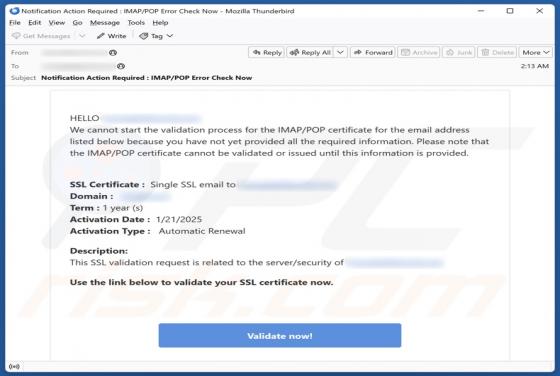Viewport: 560px width, 376px height.
Task: Click the blurred email link after HELLO
Action: click(151, 118)
